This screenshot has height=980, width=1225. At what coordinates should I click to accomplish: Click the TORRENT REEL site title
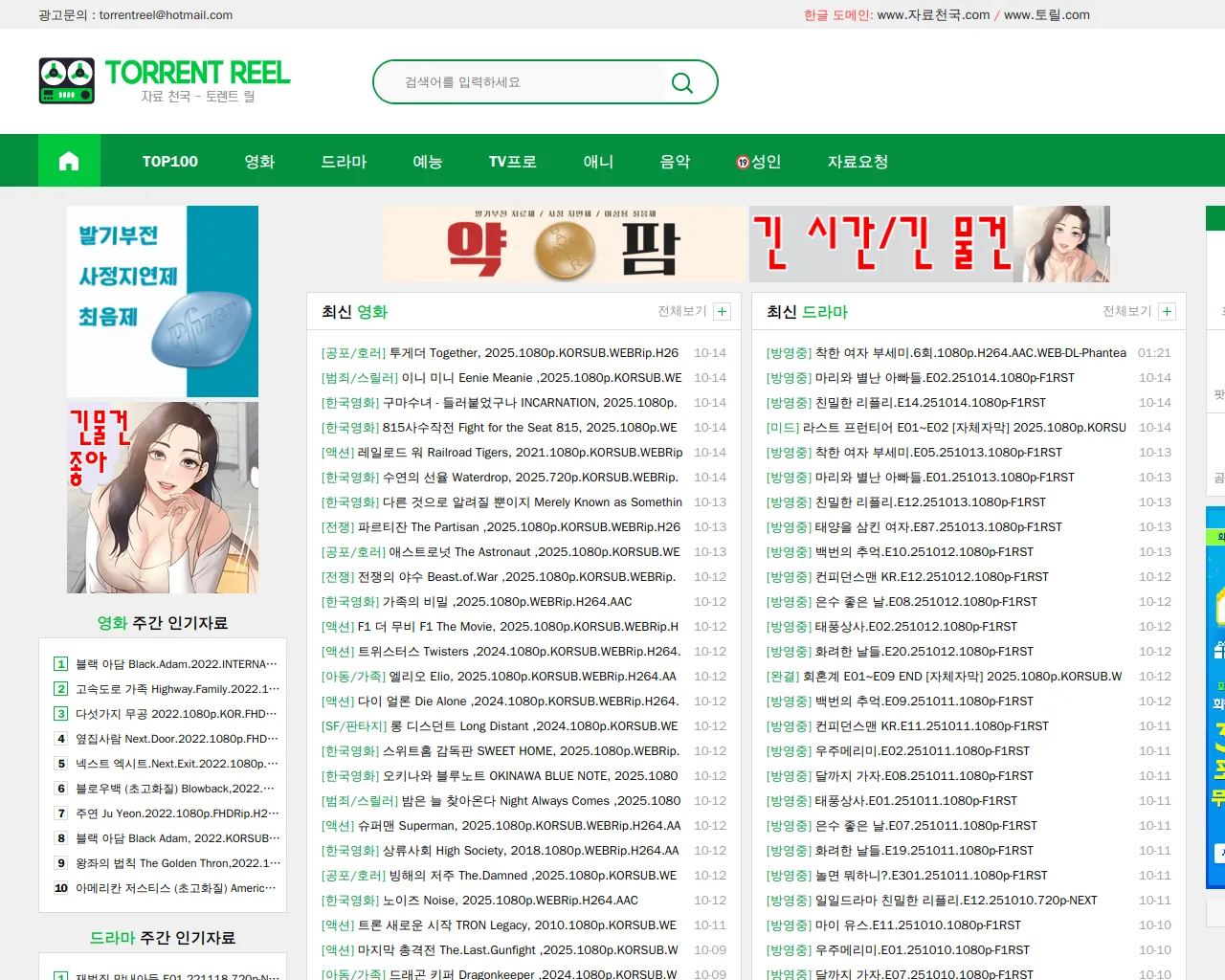197,73
